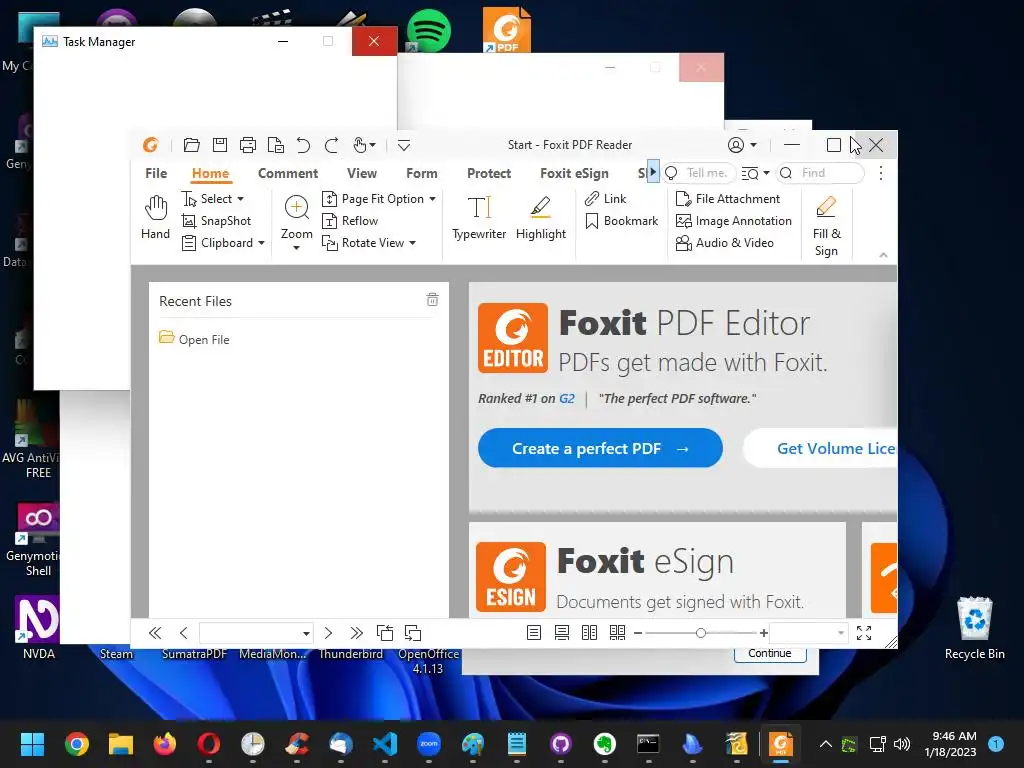
Task: Go to next page arrow
Action: coord(328,633)
